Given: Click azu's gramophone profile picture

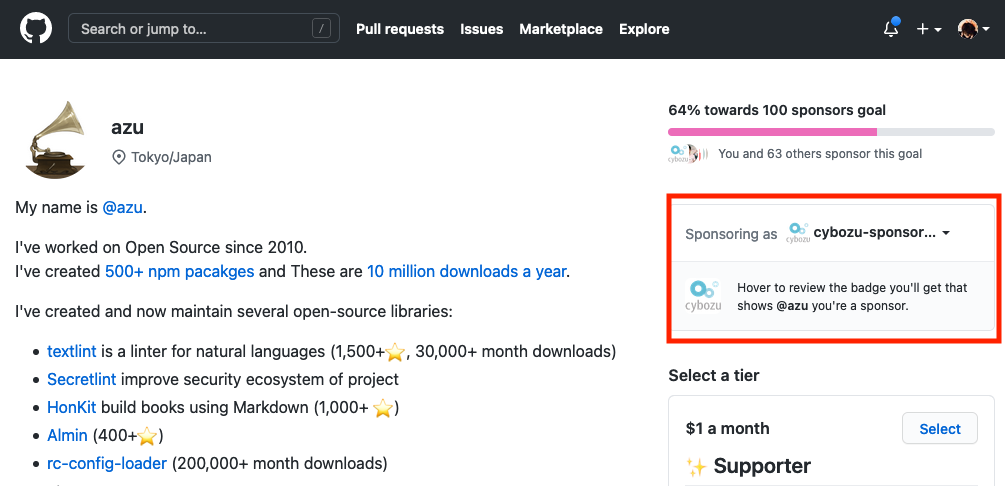Looking at the screenshot, I should coord(55,139).
